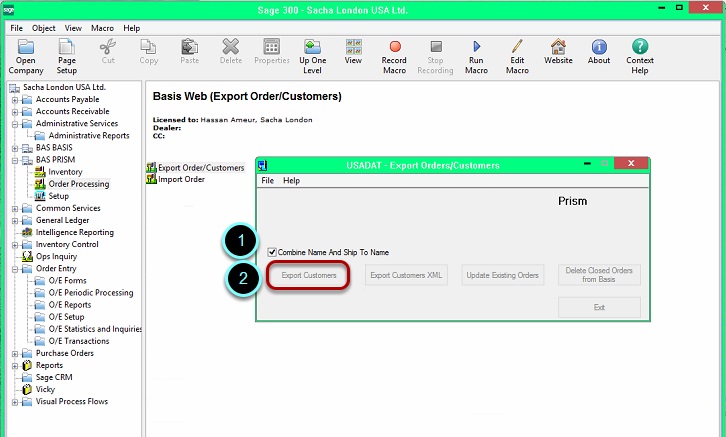Expand the Common Services node
This screenshot has height=437, width=726.
tap(15, 208)
